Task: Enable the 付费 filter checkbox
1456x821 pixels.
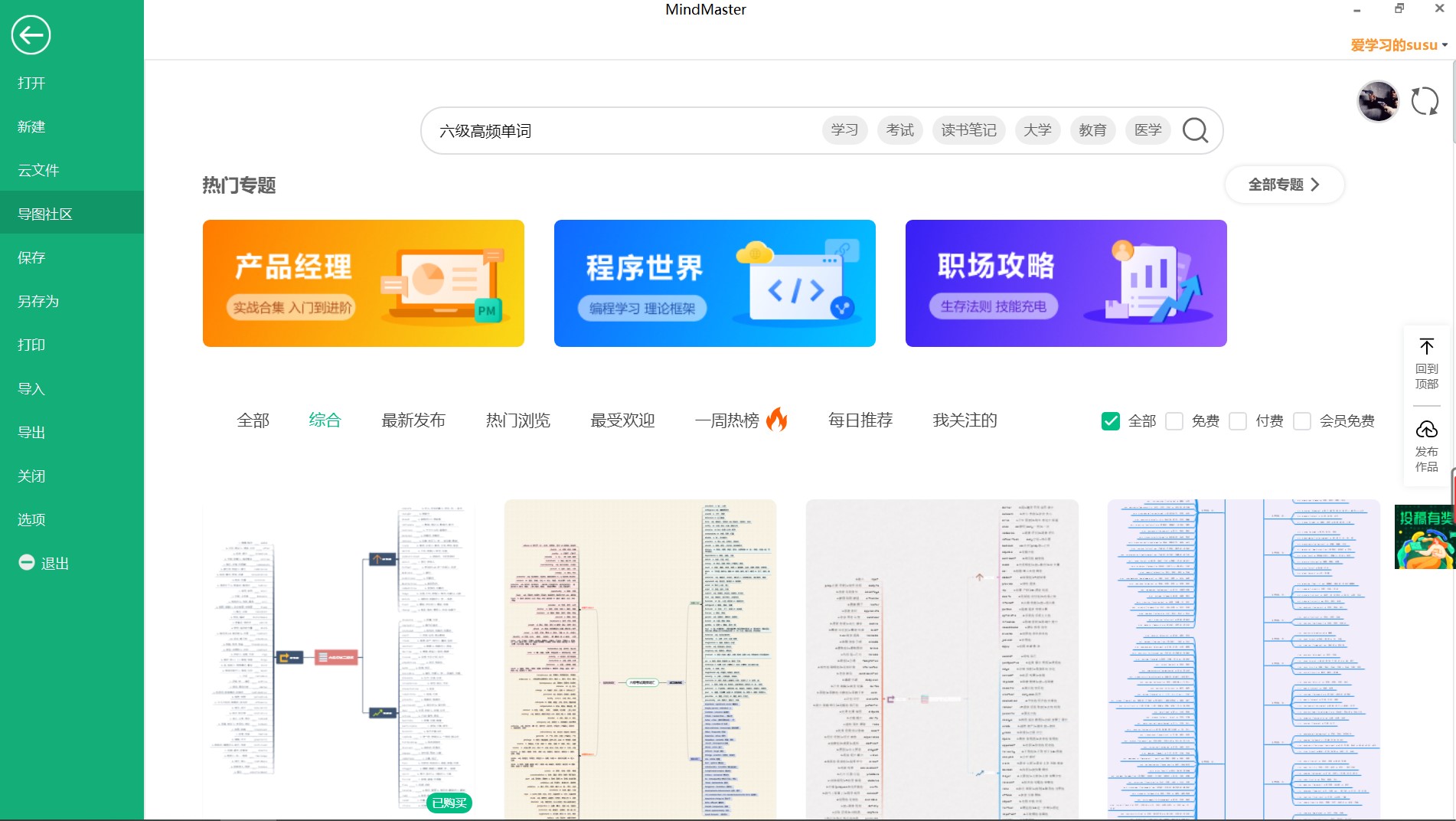Action: (1238, 421)
